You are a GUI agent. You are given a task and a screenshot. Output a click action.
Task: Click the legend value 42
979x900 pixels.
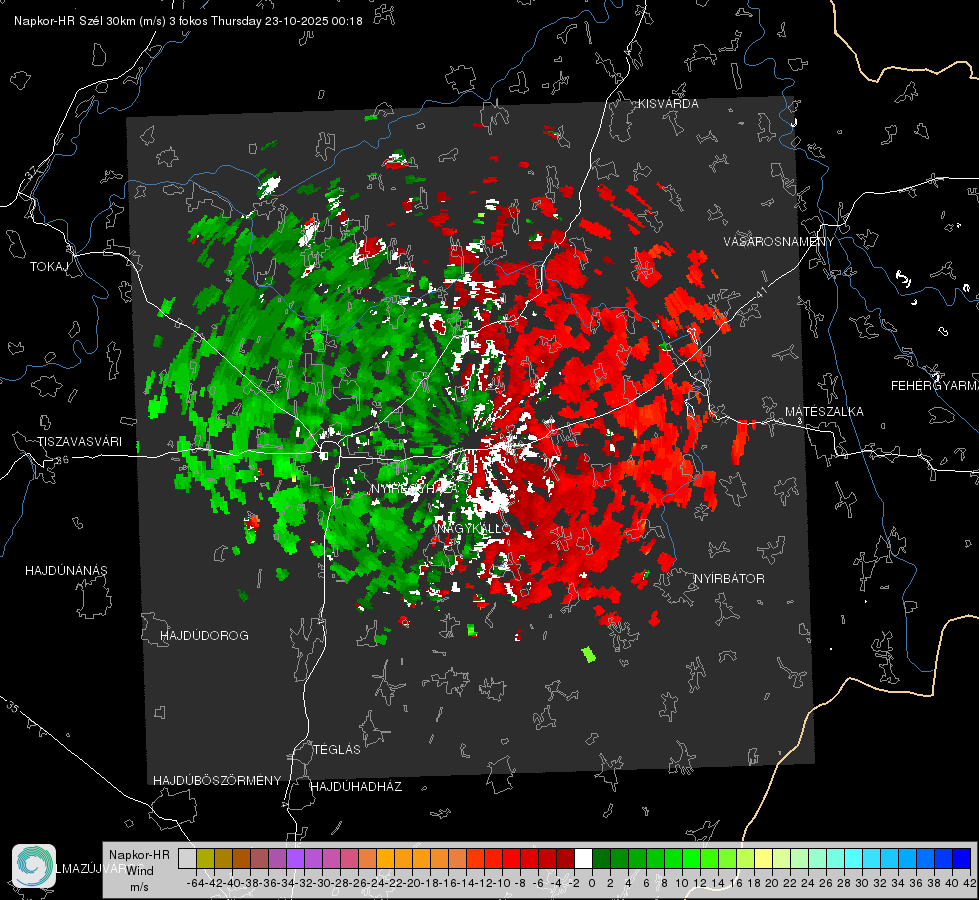point(970,883)
